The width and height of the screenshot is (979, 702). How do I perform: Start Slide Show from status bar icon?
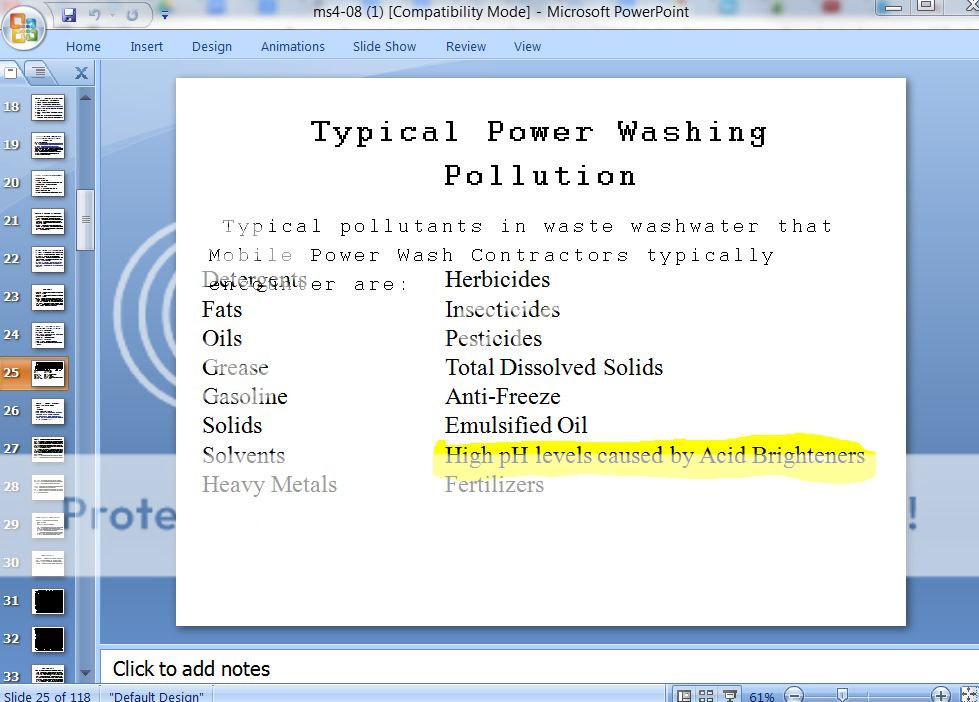(730, 695)
